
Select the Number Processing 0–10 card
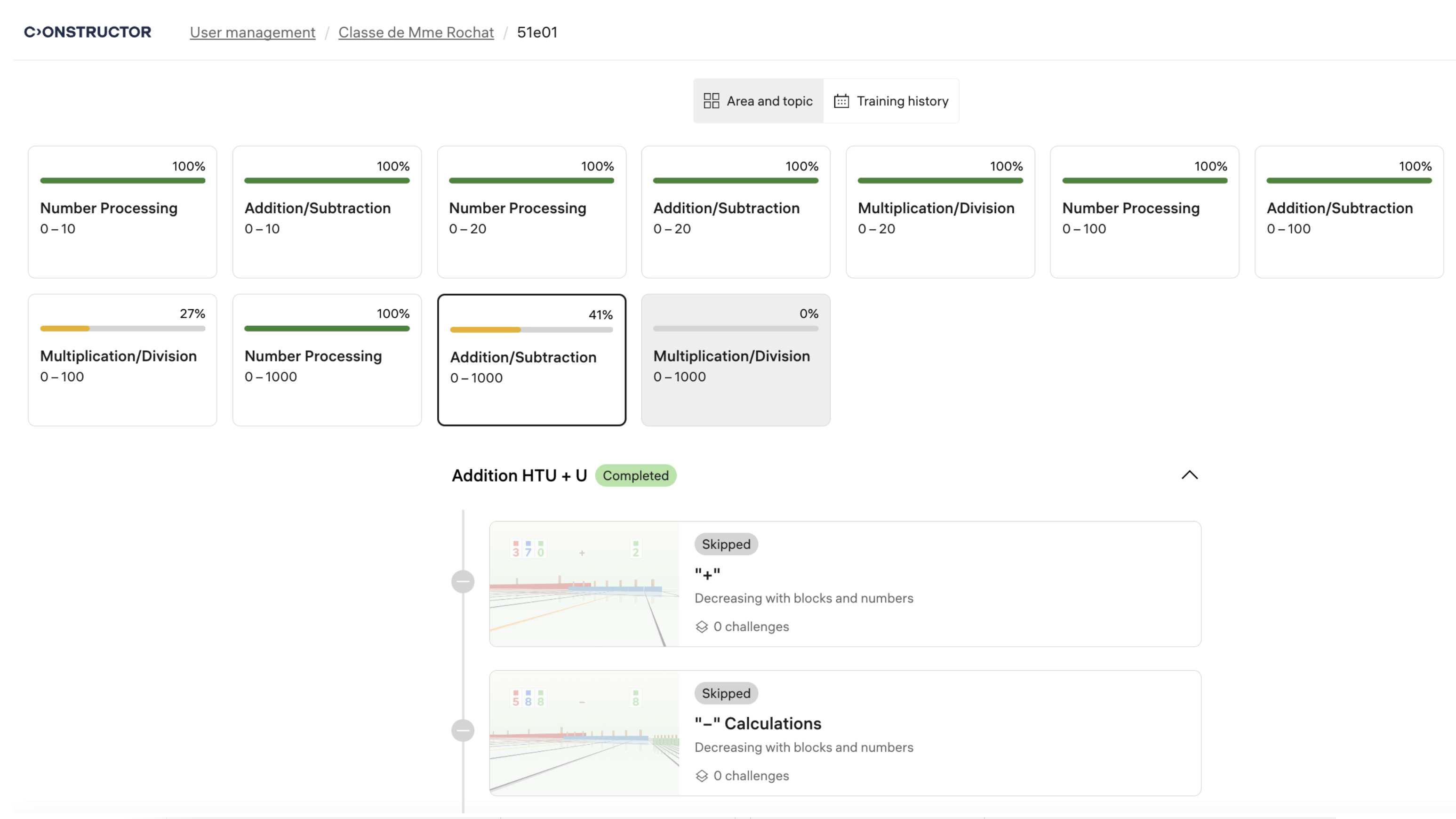pos(122,212)
